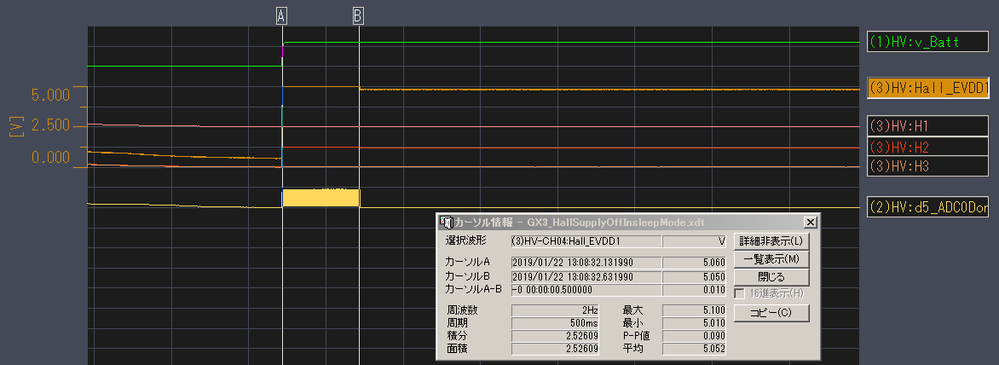
Task: Click the 一覧表示(M) button
Action: tap(772, 259)
